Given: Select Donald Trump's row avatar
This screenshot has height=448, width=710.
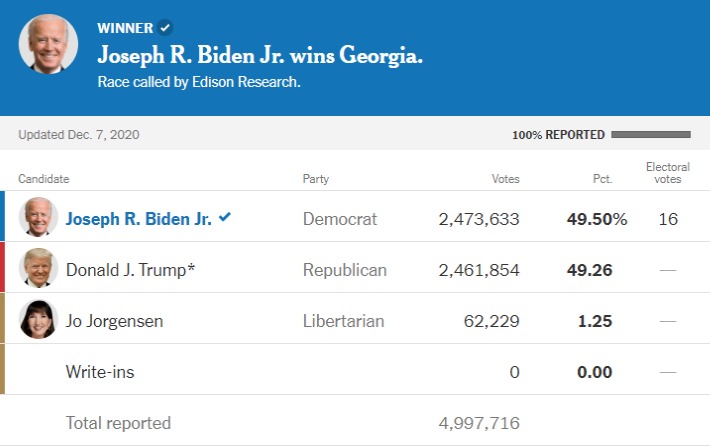Looking at the screenshot, I should click(x=38, y=268).
